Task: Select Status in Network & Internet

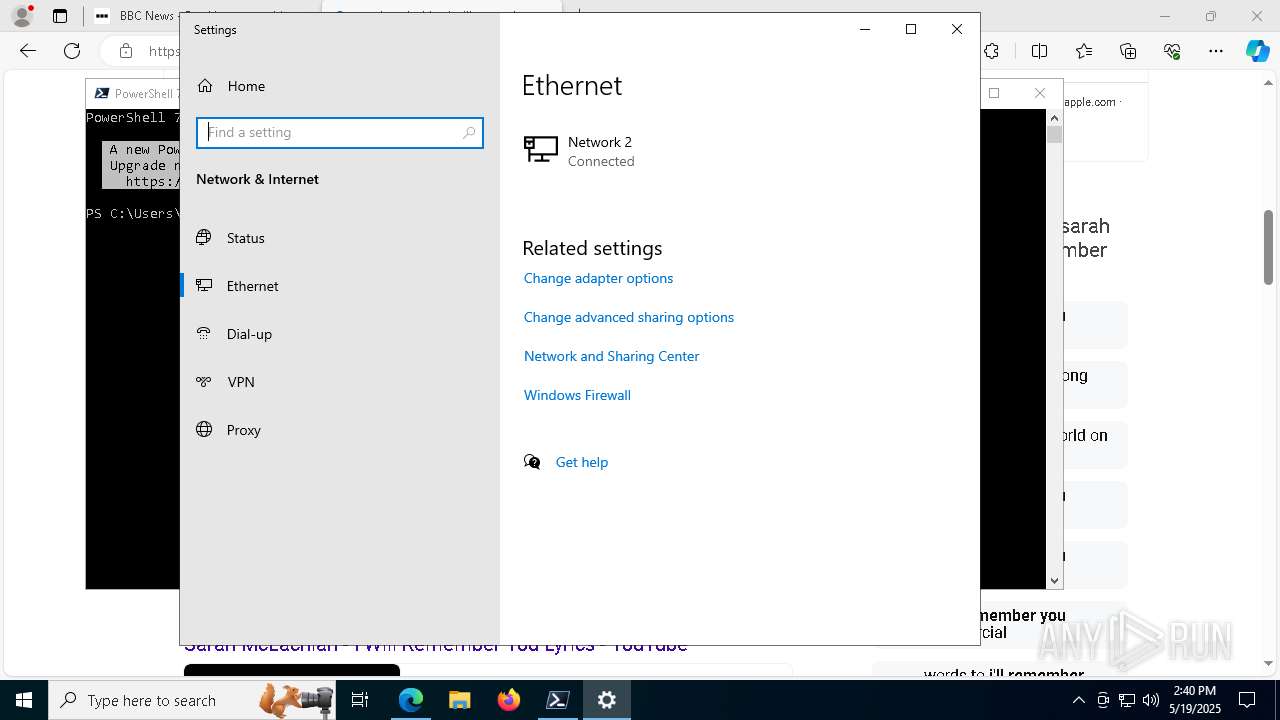Action: coord(340,238)
